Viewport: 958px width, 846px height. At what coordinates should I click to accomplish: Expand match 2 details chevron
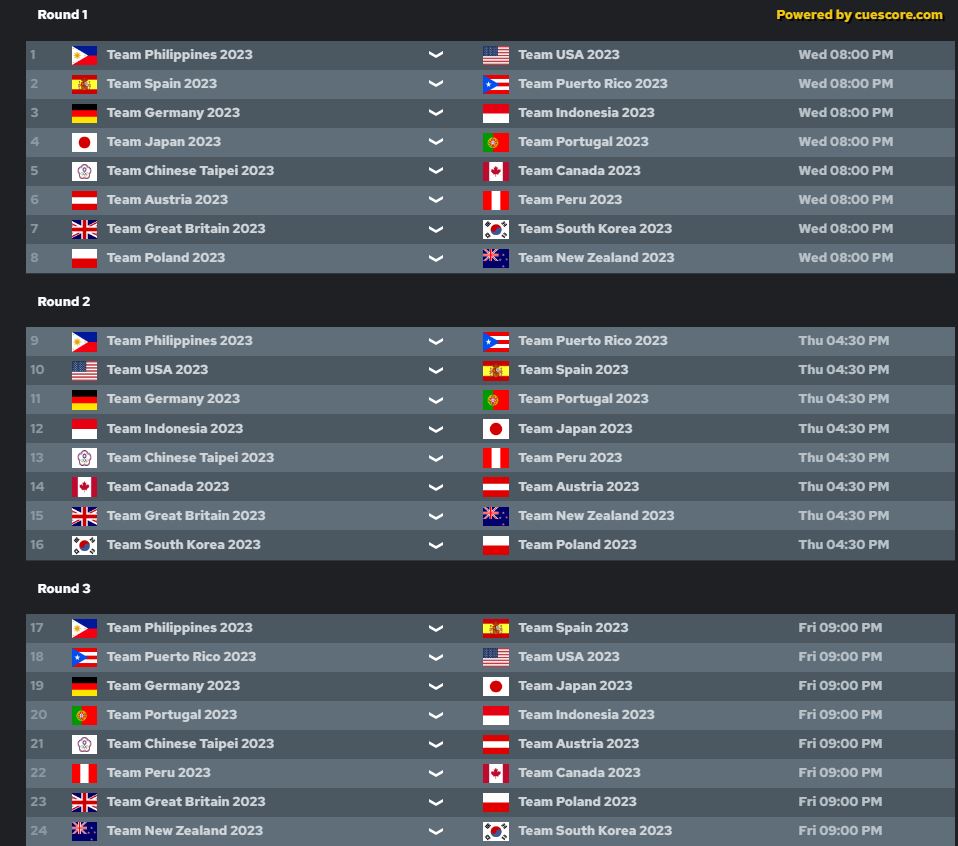[436, 84]
